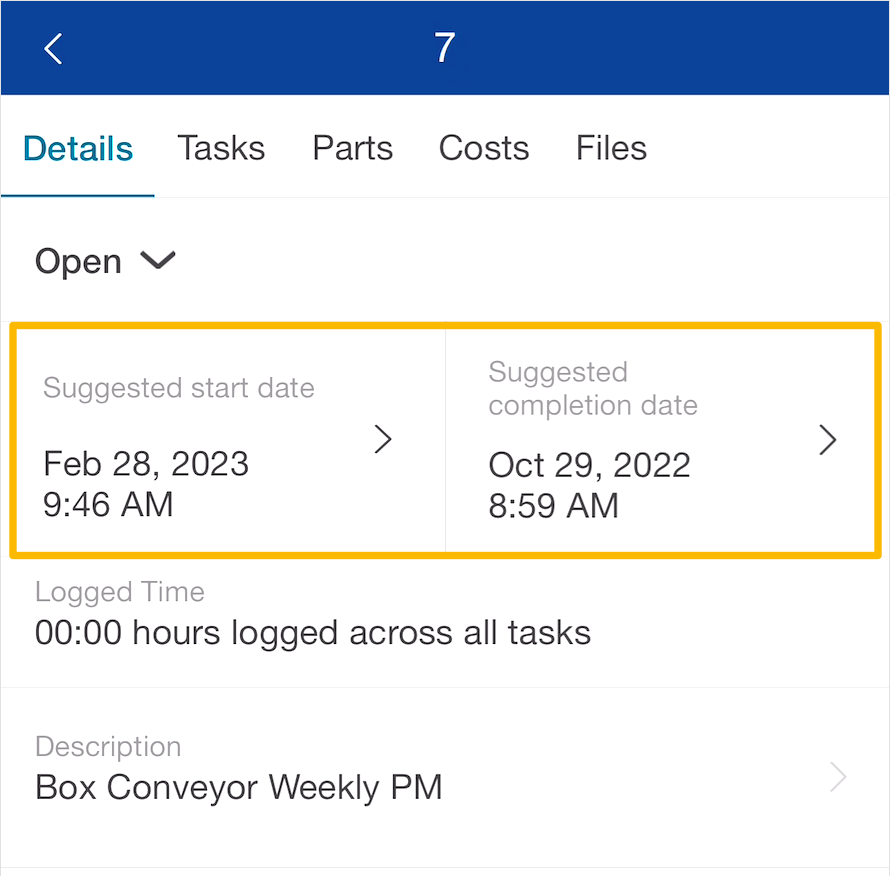The image size is (890, 876).
Task: Click the chevron next to Open status
Action: pyautogui.click(x=158, y=261)
